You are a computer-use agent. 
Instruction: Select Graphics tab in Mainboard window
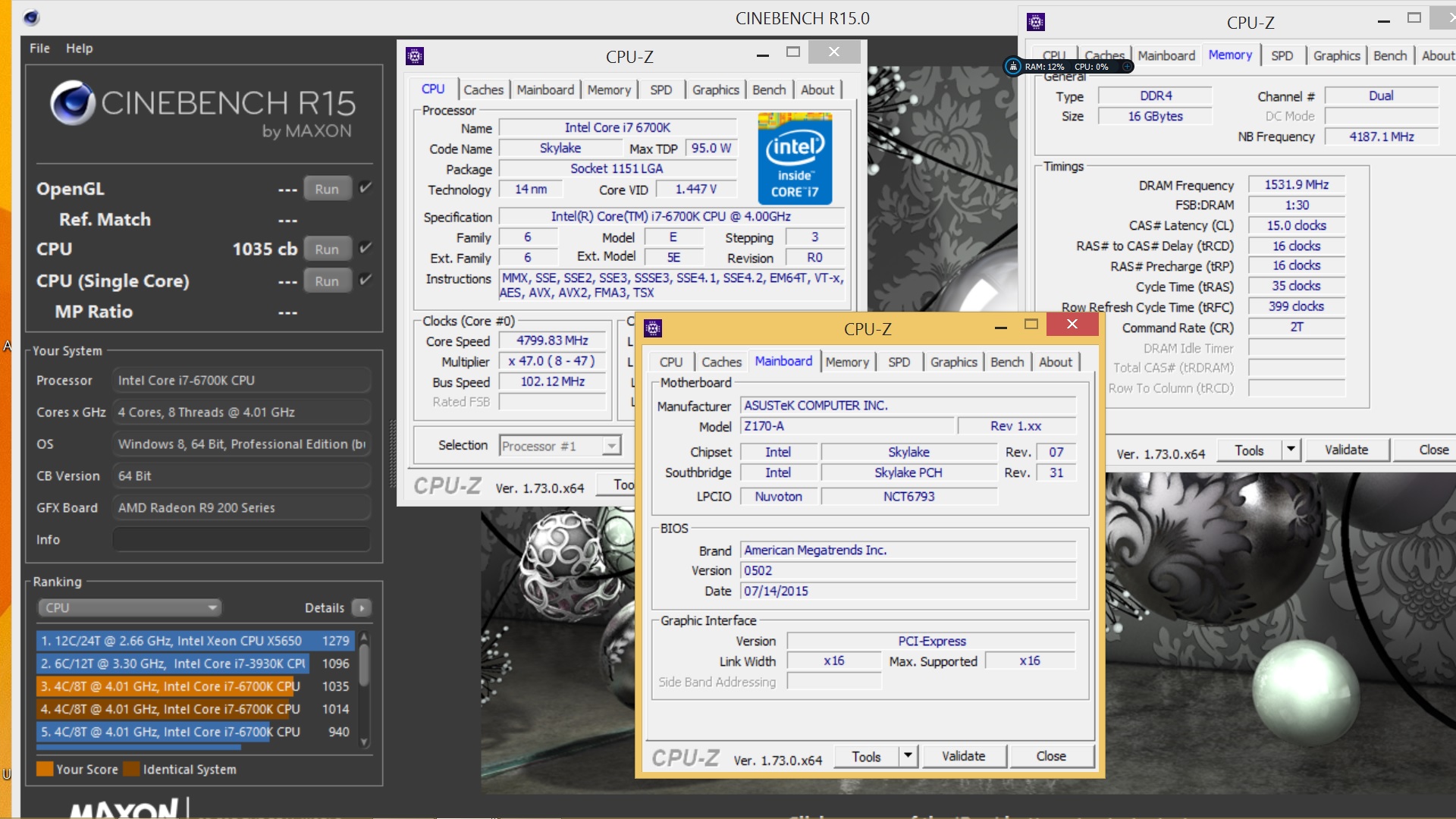pos(953,362)
